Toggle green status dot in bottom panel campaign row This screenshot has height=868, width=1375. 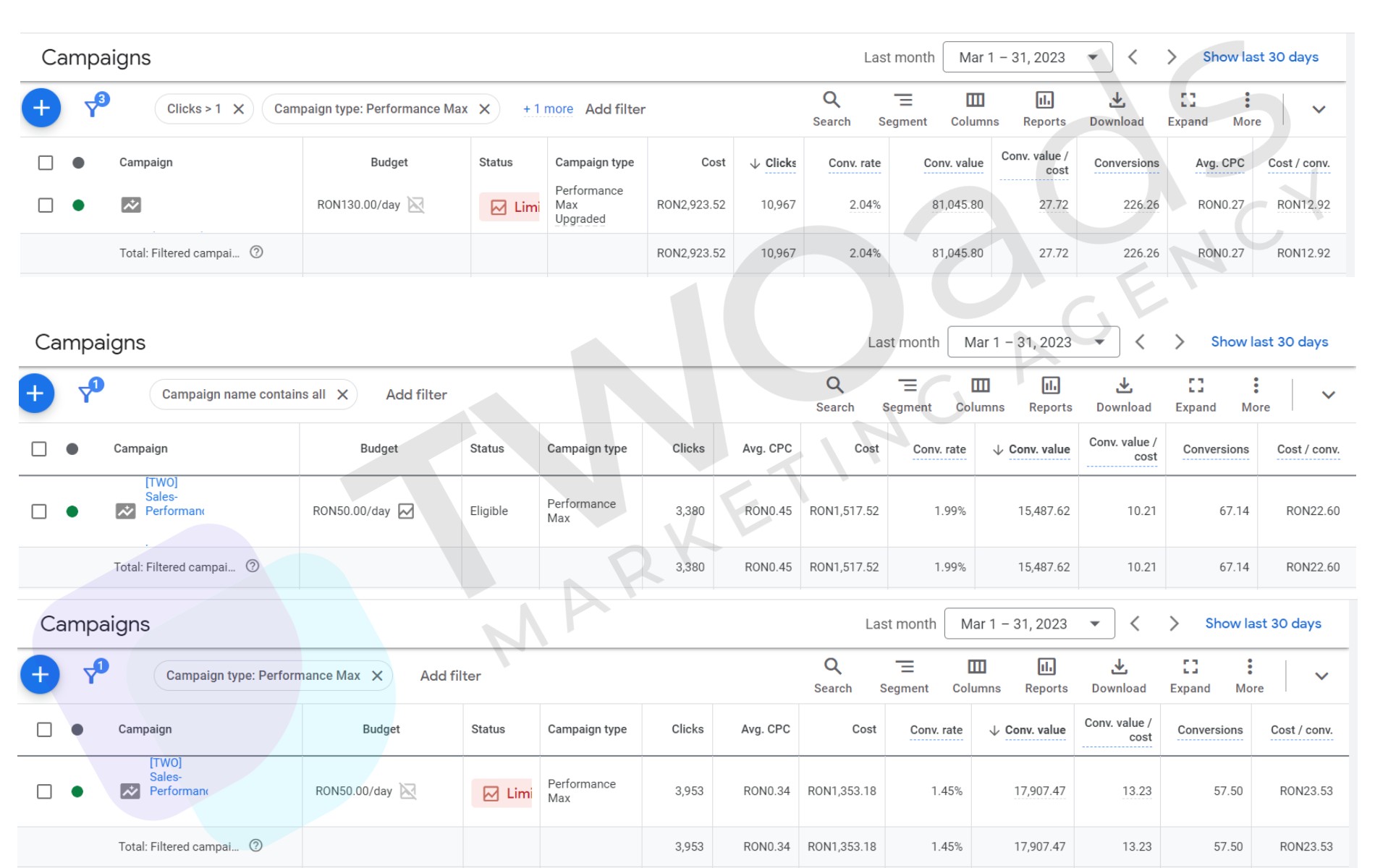tap(77, 791)
